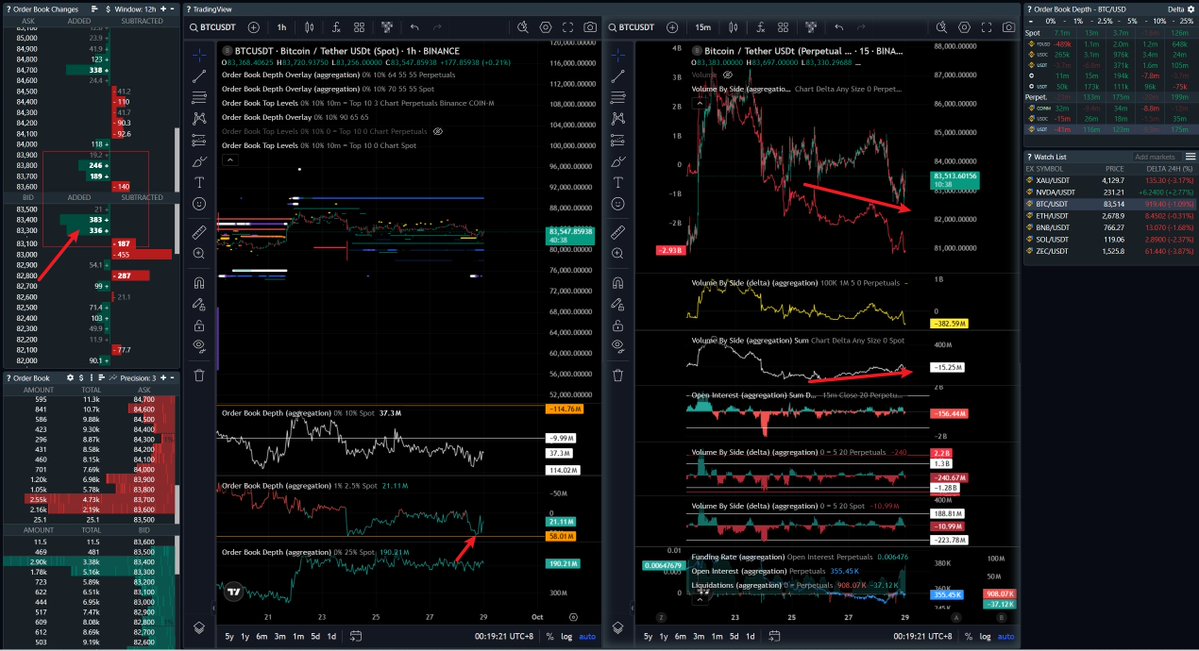Screen dimensions: 1199x651
Task: Select ETH/USDT in the Watch List
Action: (x=1110, y=216)
